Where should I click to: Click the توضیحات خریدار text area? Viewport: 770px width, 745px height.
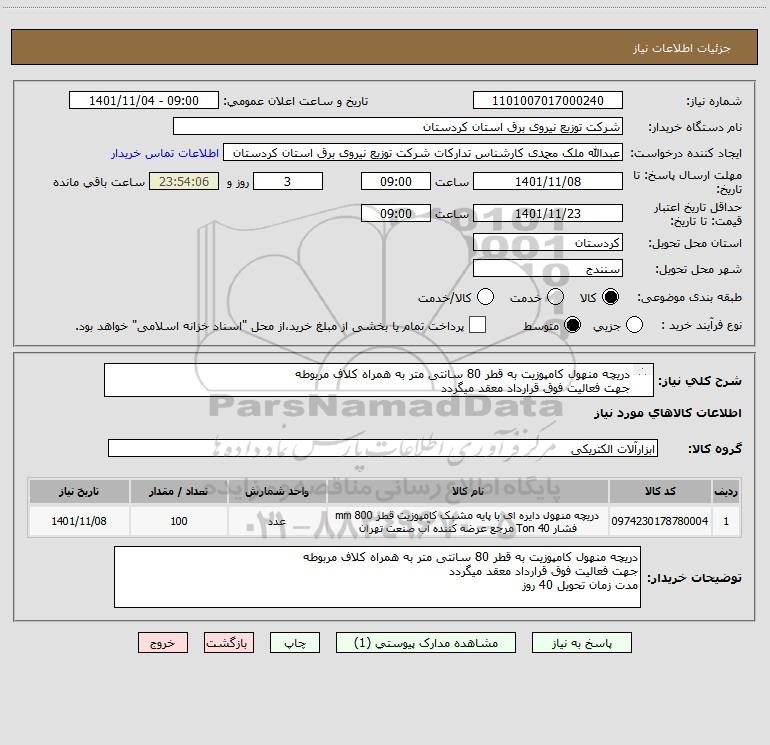pos(377,577)
